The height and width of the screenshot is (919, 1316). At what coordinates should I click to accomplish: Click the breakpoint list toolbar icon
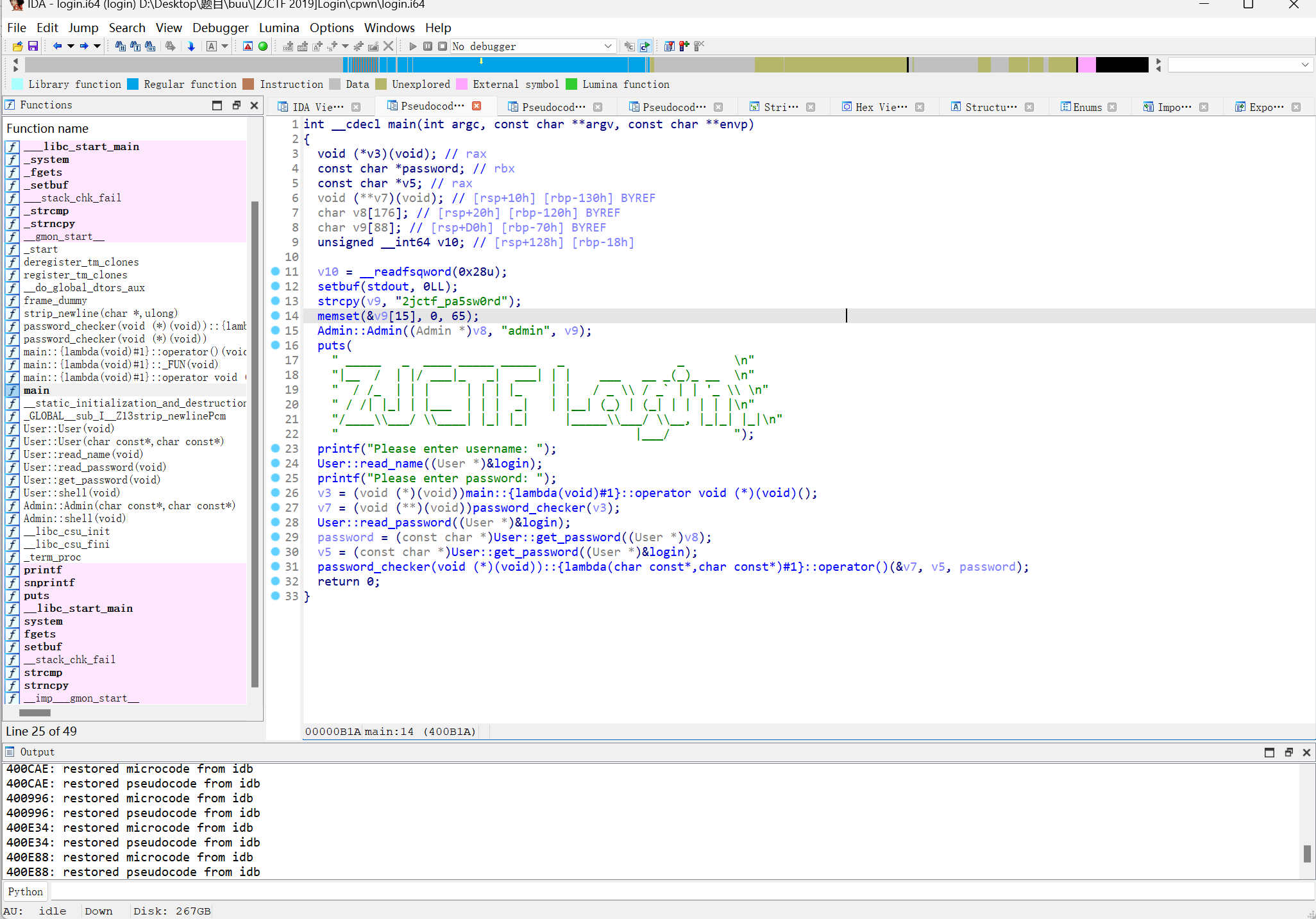tap(670, 46)
